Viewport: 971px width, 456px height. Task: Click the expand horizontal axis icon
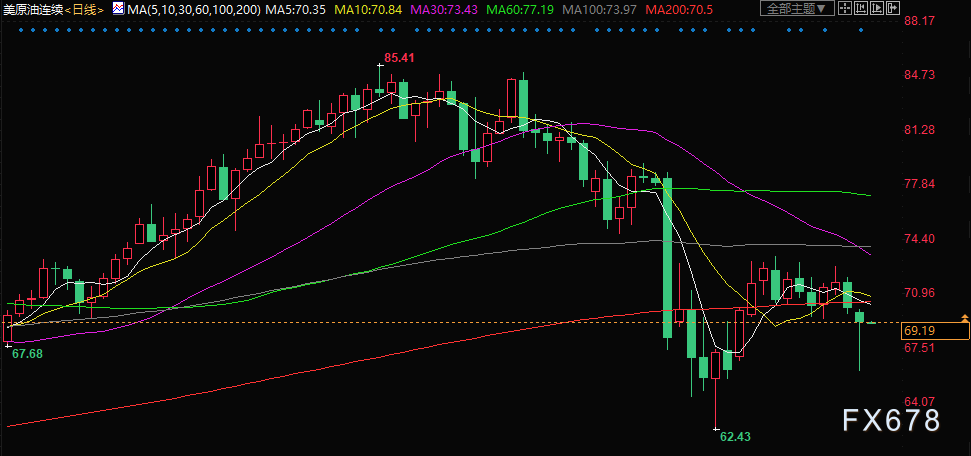coord(877,8)
